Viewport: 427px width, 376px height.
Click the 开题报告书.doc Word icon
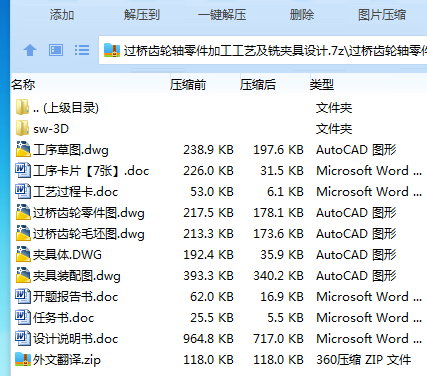pos(23,296)
